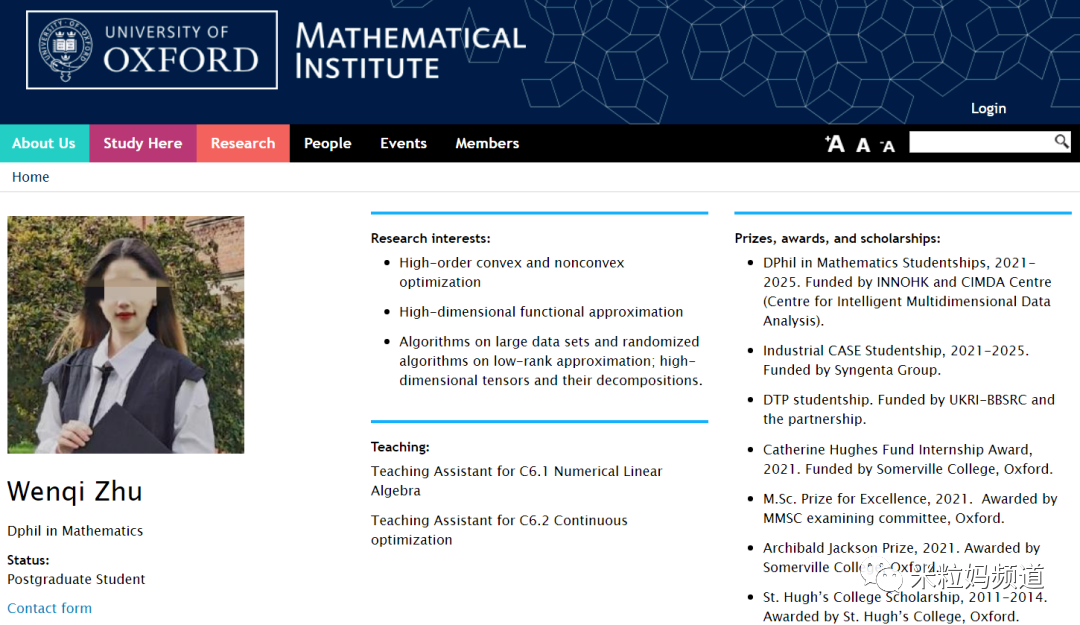Click the Wenqi Zhu name heading

pos(75,491)
